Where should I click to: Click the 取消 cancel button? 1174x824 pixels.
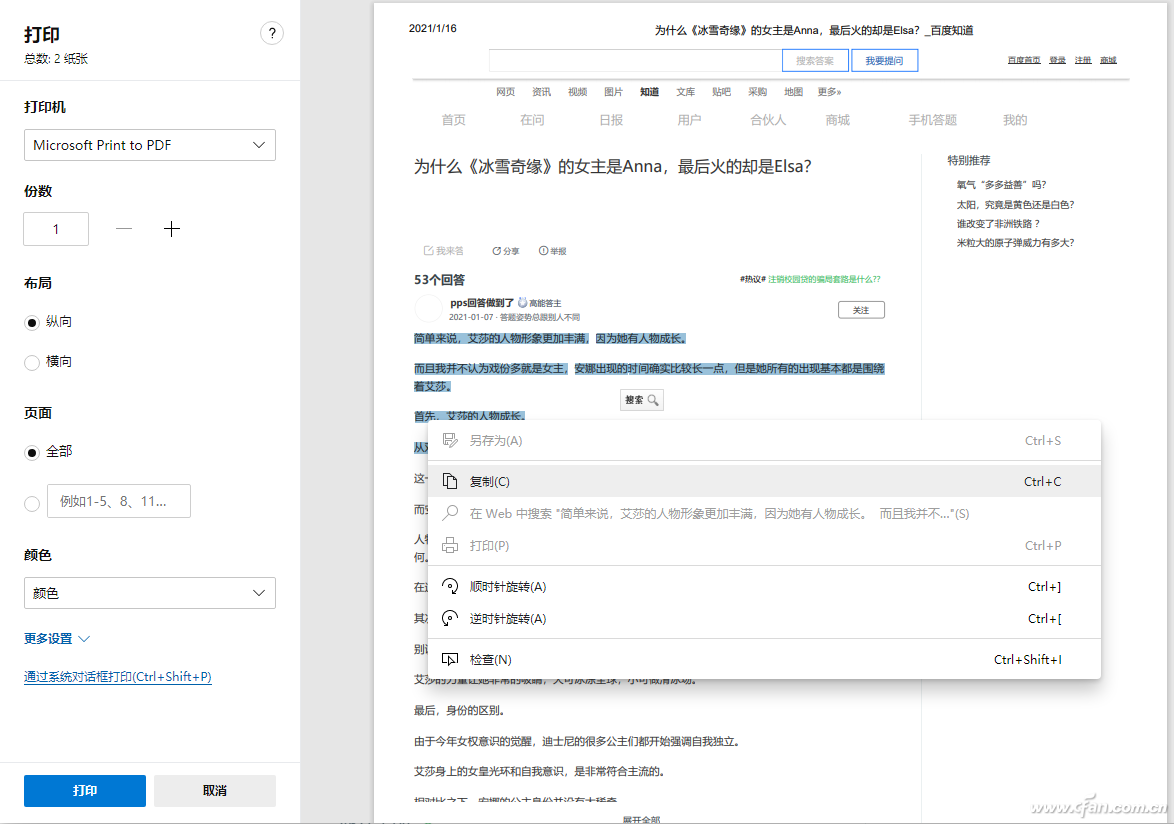tap(215, 790)
